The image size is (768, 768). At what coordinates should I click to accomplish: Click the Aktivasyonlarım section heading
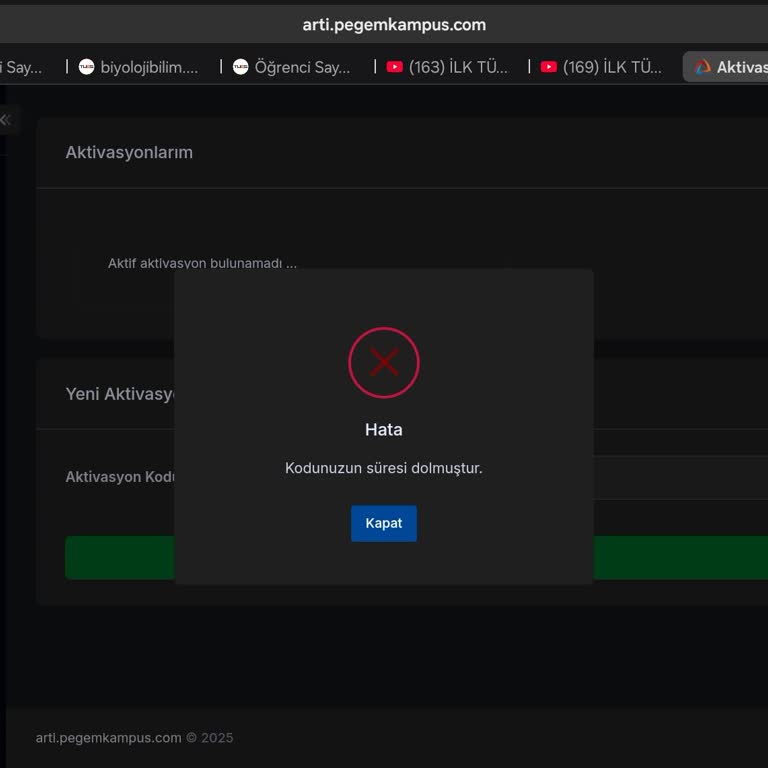pyautogui.click(x=129, y=152)
